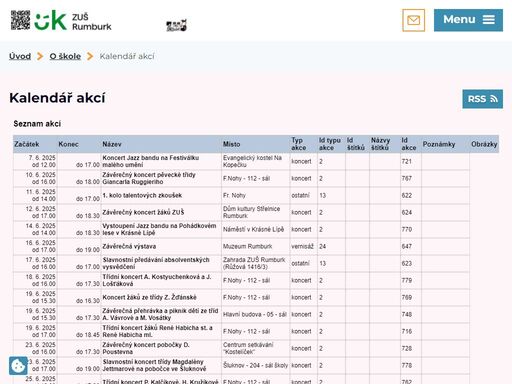Open cookie settings icon
512x384 pixels.
pos(18,366)
